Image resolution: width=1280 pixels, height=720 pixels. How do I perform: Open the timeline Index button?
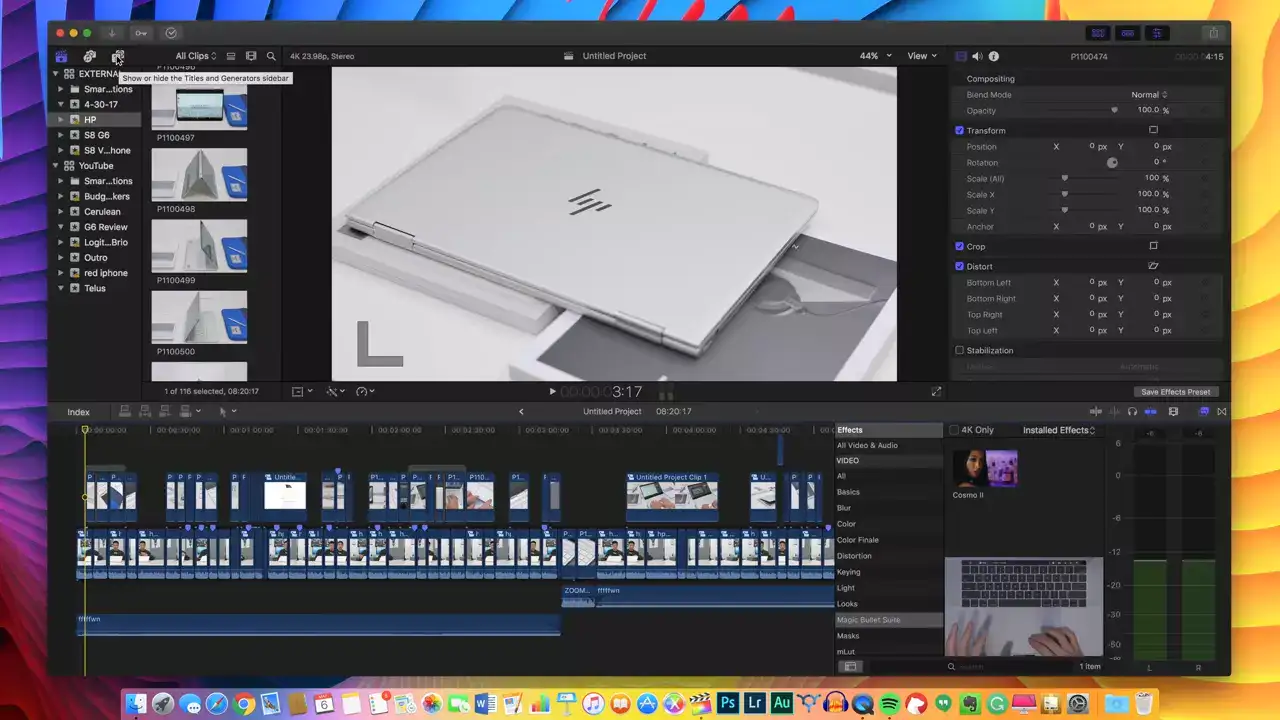[x=78, y=412]
